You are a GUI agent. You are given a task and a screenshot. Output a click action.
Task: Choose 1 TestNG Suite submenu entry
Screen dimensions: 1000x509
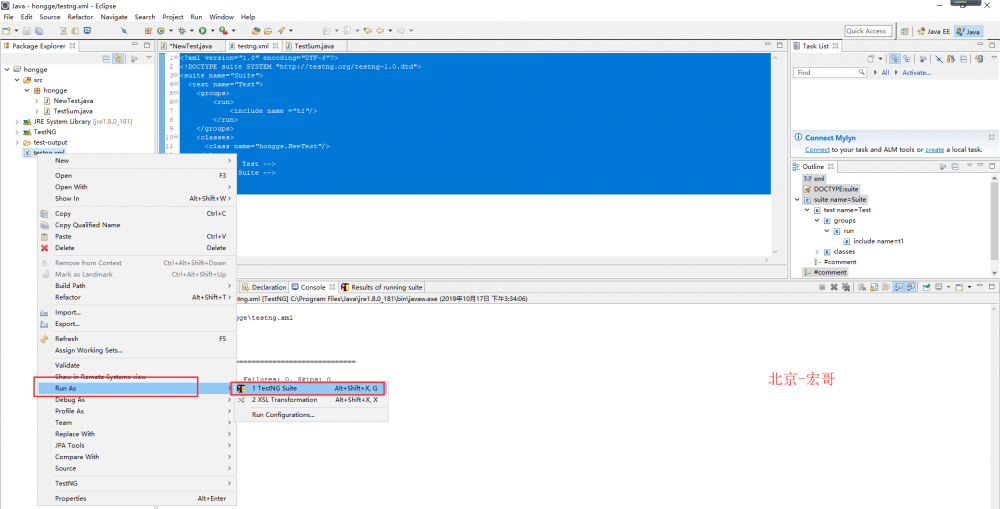pos(311,388)
